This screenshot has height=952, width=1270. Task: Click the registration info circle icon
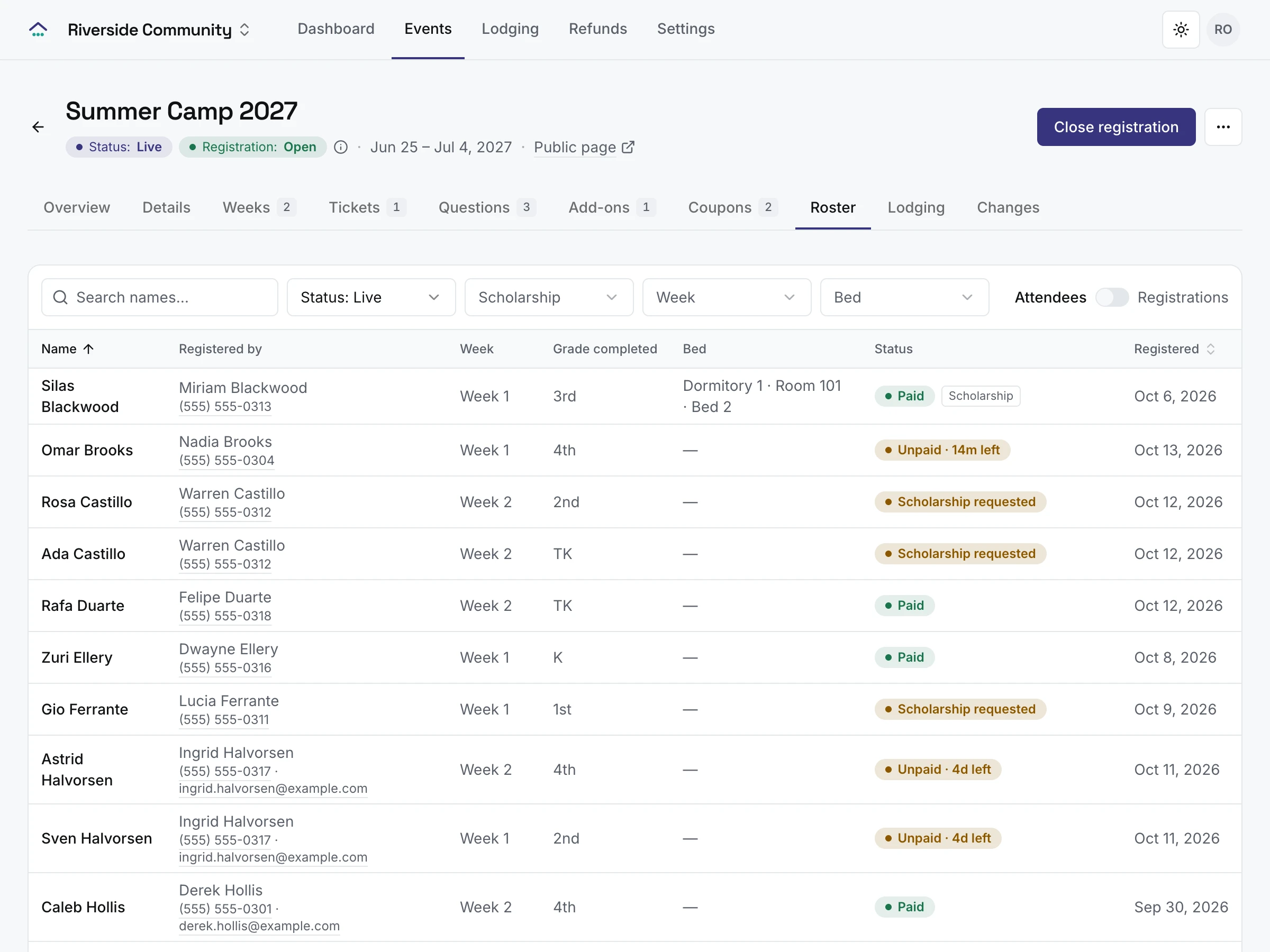[341, 148]
